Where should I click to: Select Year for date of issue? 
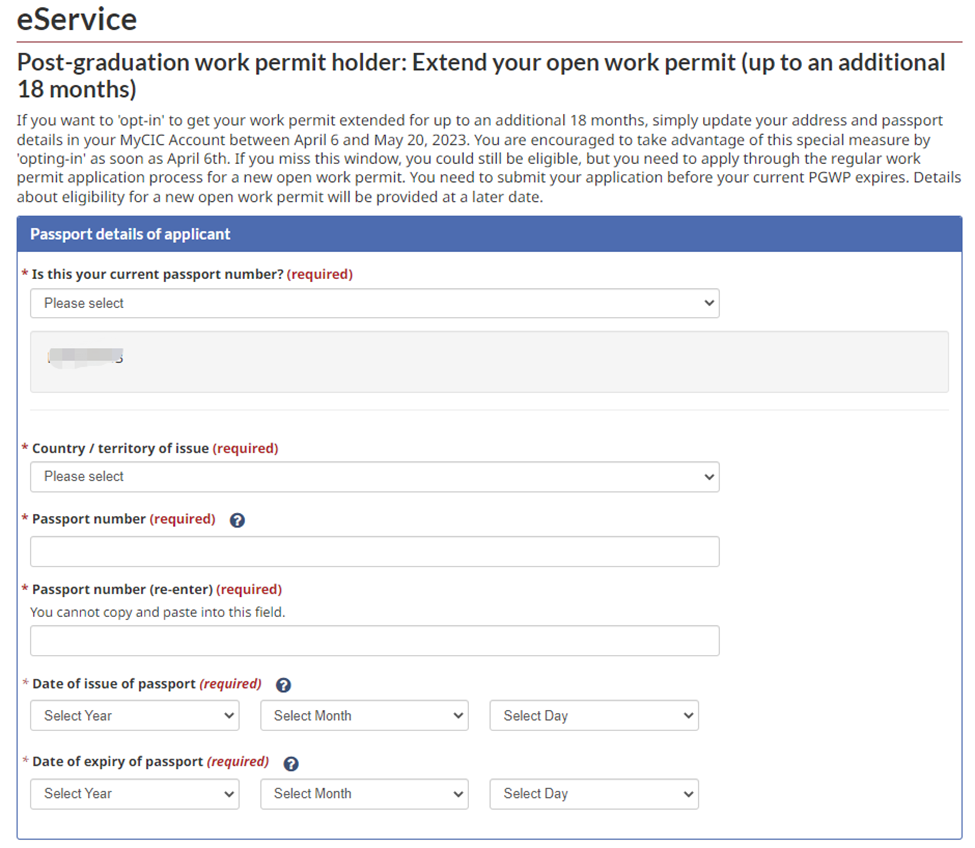pos(135,716)
